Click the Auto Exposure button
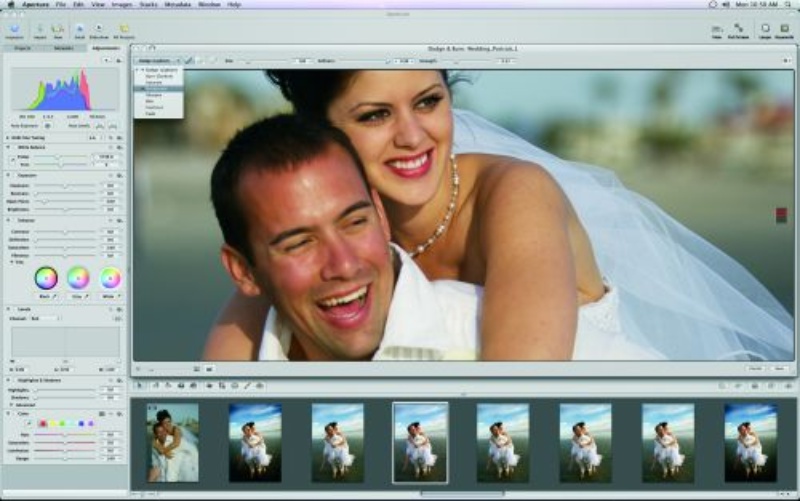Image resolution: width=800 pixels, height=501 pixels. [45, 125]
